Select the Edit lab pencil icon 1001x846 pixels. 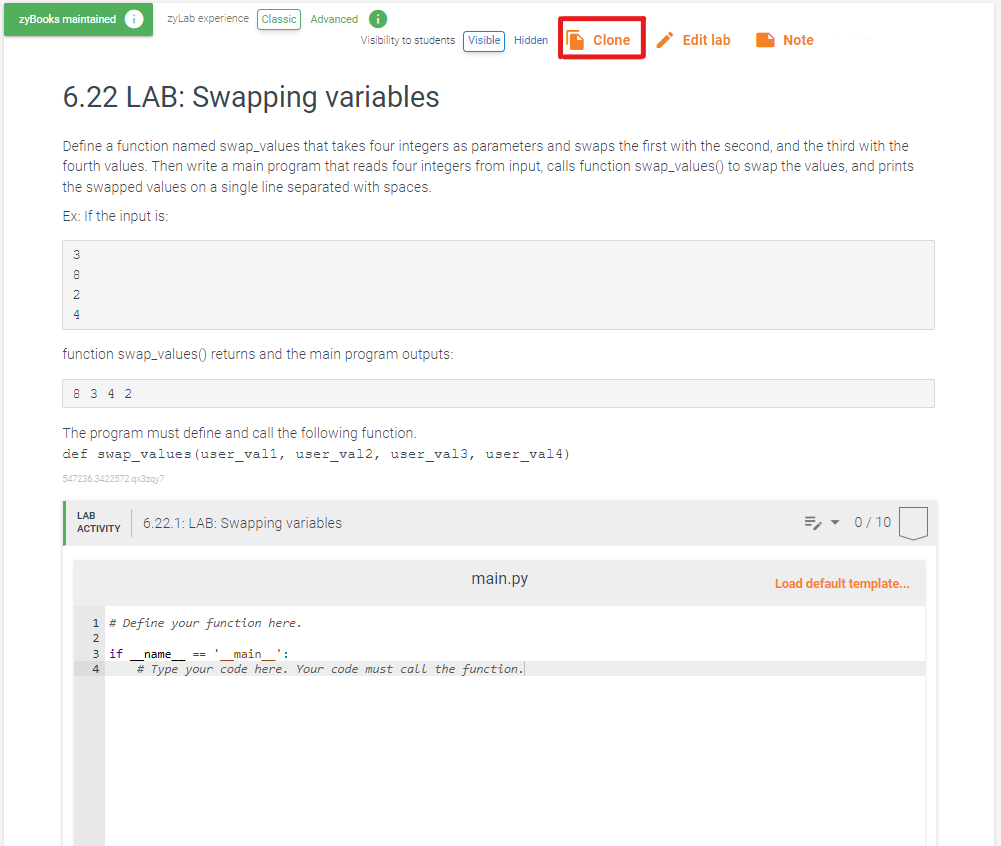[x=665, y=39]
